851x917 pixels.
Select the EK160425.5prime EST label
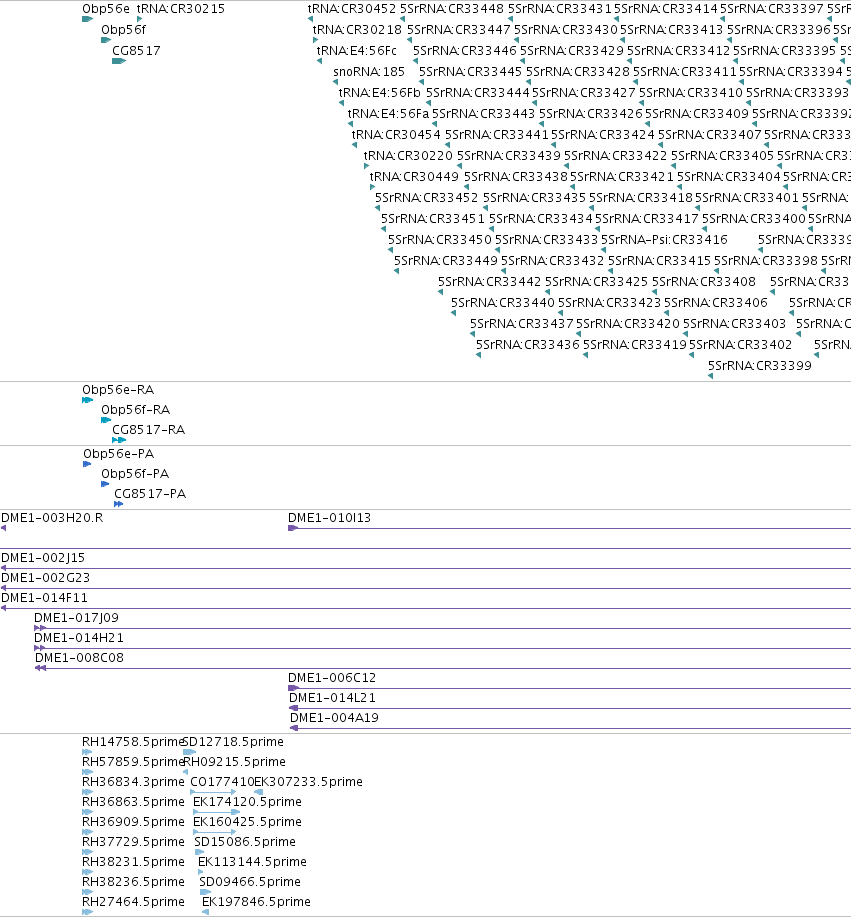click(x=247, y=822)
